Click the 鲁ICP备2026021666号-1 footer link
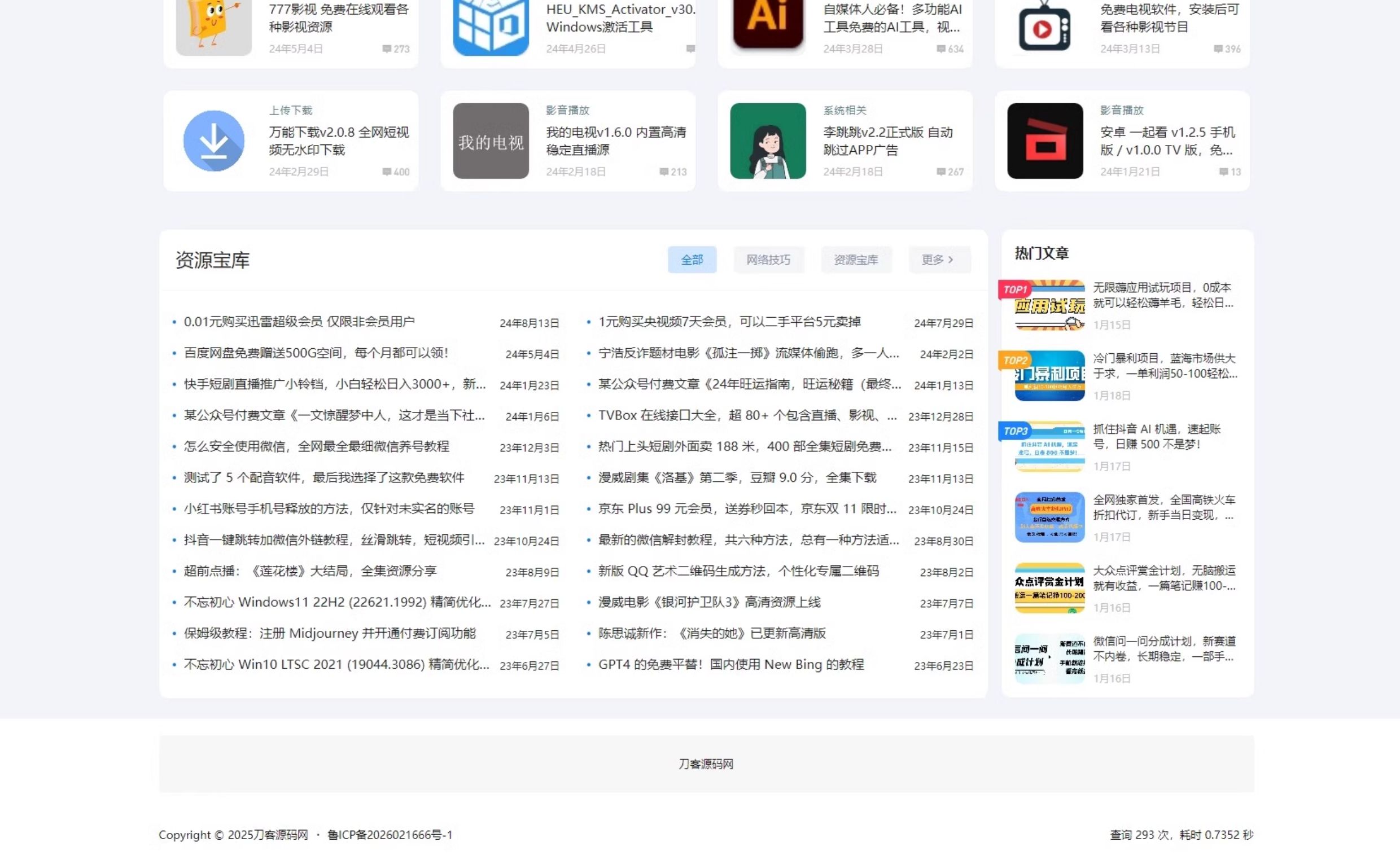The width and height of the screenshot is (1400, 860). [390, 835]
